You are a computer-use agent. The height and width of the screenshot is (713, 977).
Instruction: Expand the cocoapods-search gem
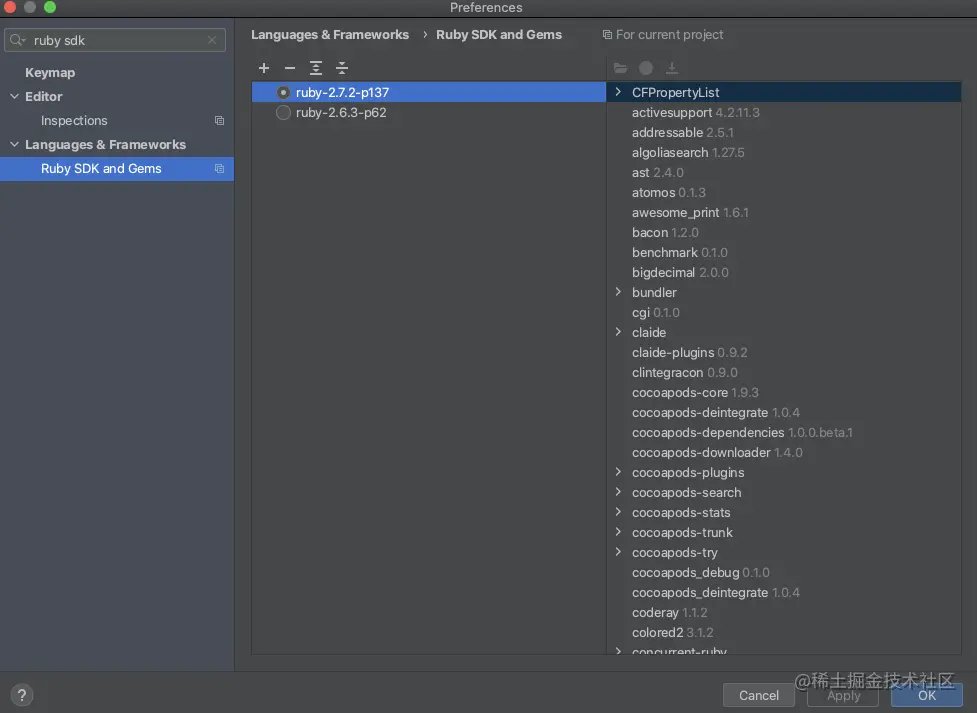[618, 492]
